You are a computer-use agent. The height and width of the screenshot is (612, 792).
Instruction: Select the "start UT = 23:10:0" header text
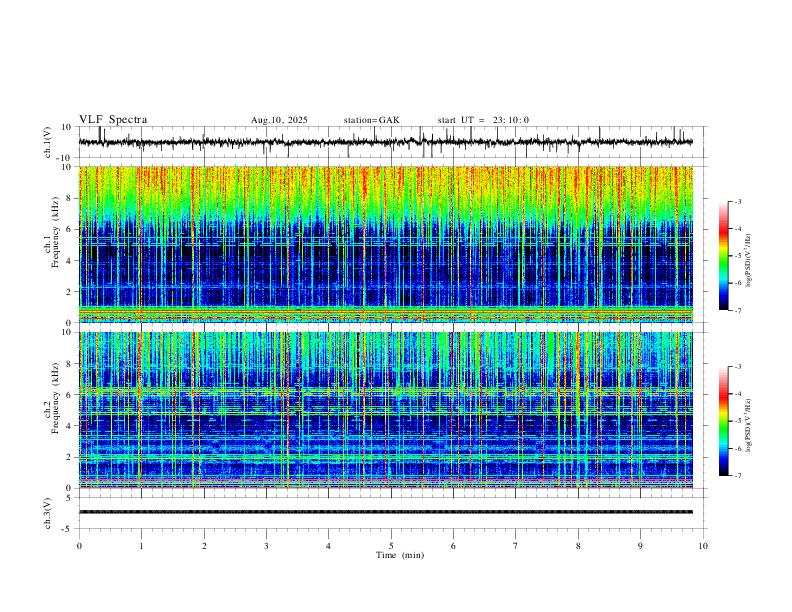click(x=483, y=120)
